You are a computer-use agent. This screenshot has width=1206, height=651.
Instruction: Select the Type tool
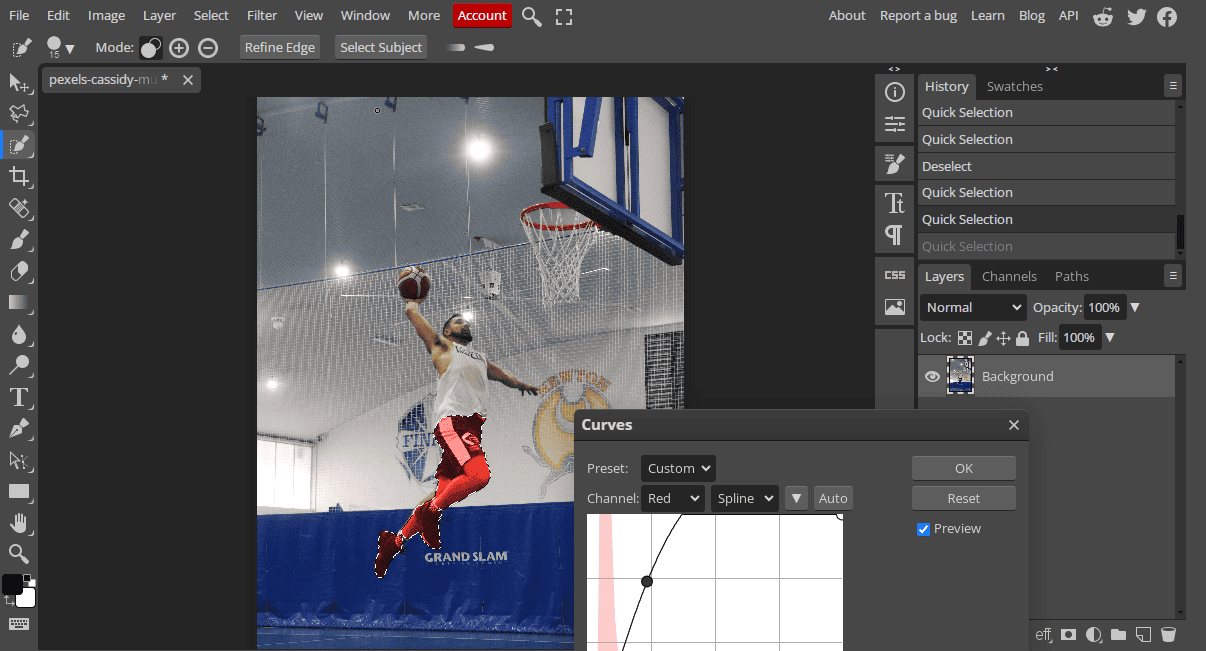coord(19,397)
